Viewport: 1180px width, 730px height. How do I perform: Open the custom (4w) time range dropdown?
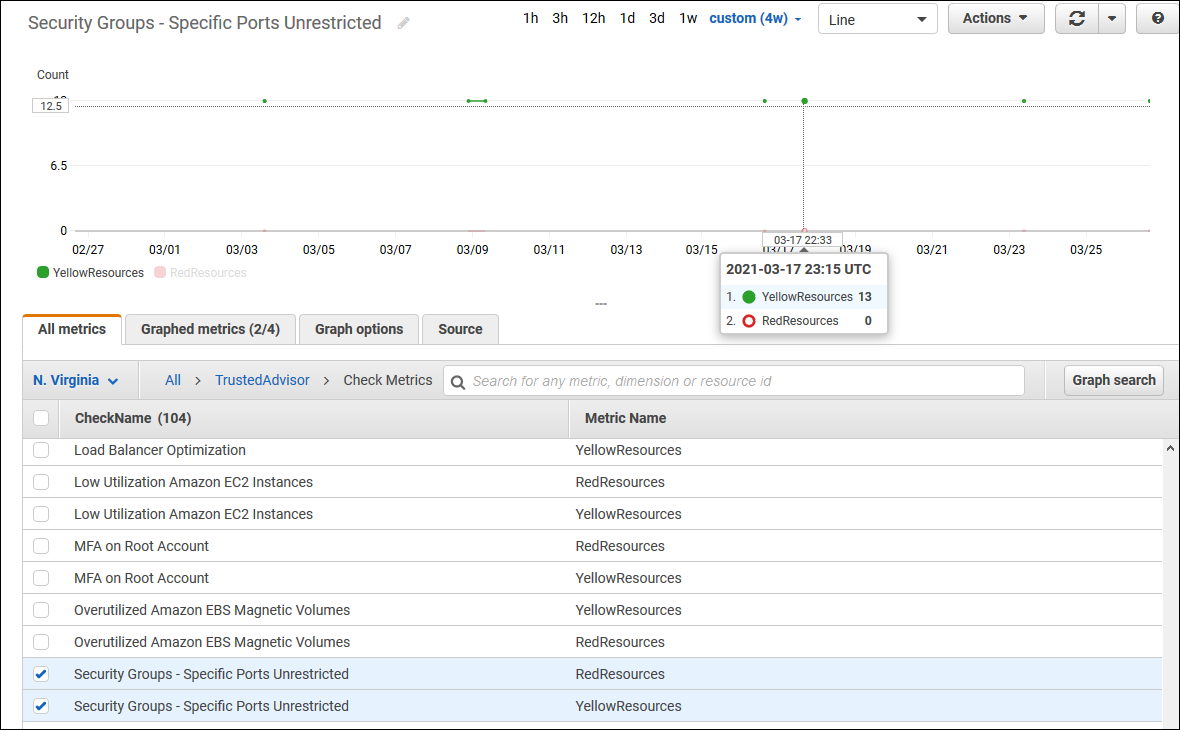[x=755, y=18]
